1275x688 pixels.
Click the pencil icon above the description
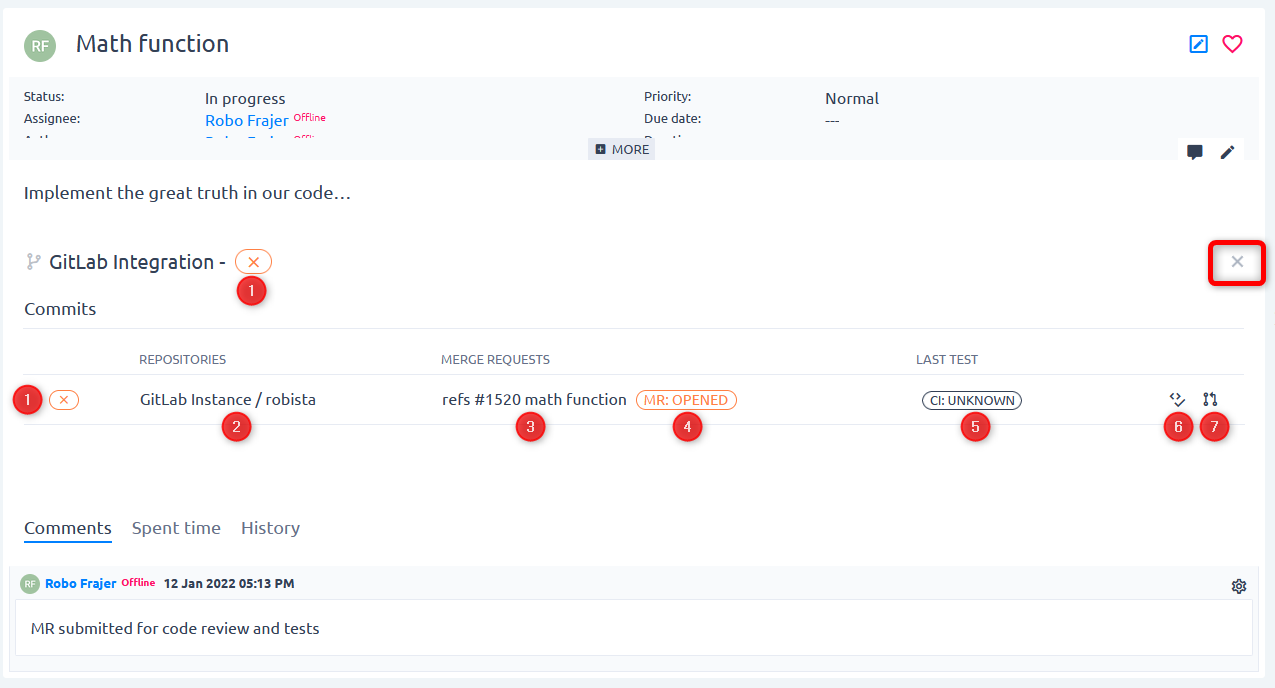(x=1227, y=152)
